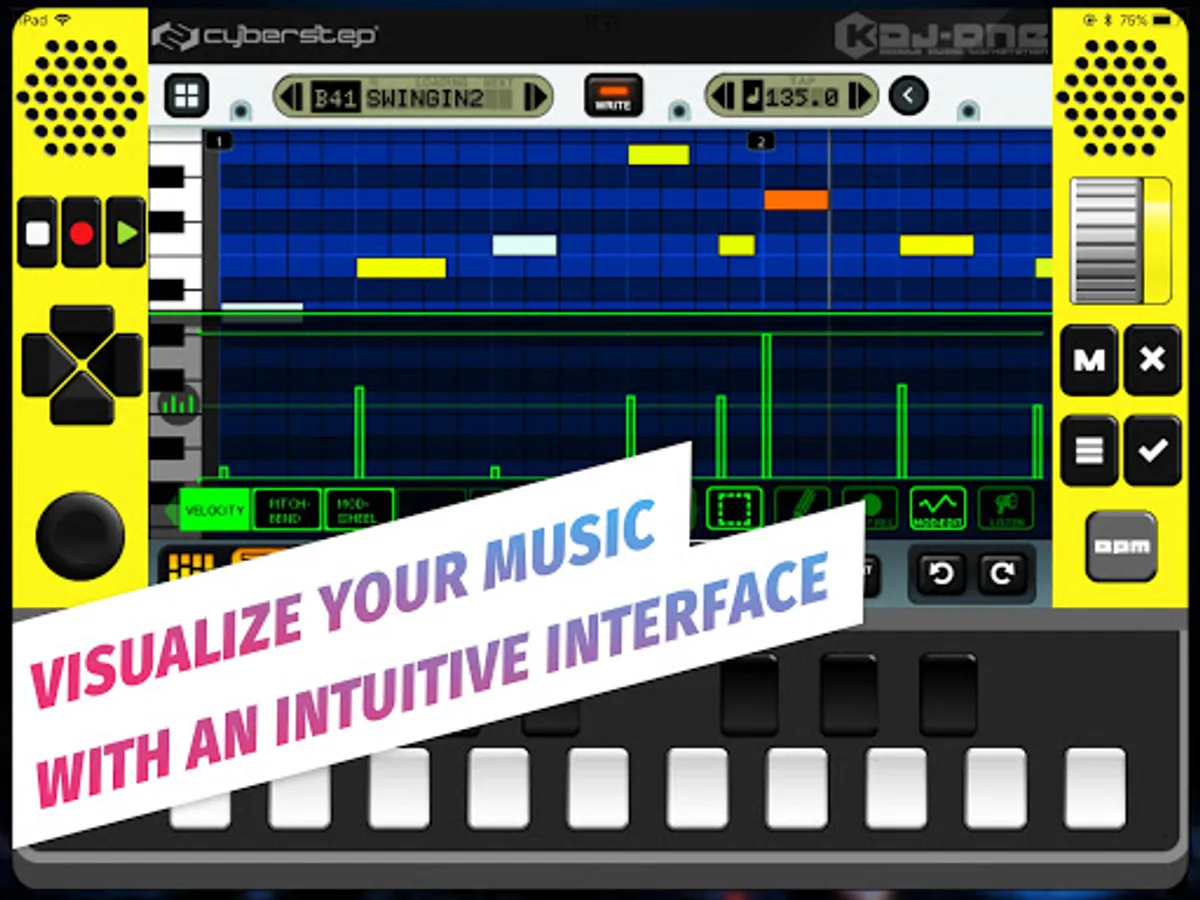Viewport: 1200px width, 900px height.
Task: Go to previous pattern with left arrow
Action: [293, 97]
